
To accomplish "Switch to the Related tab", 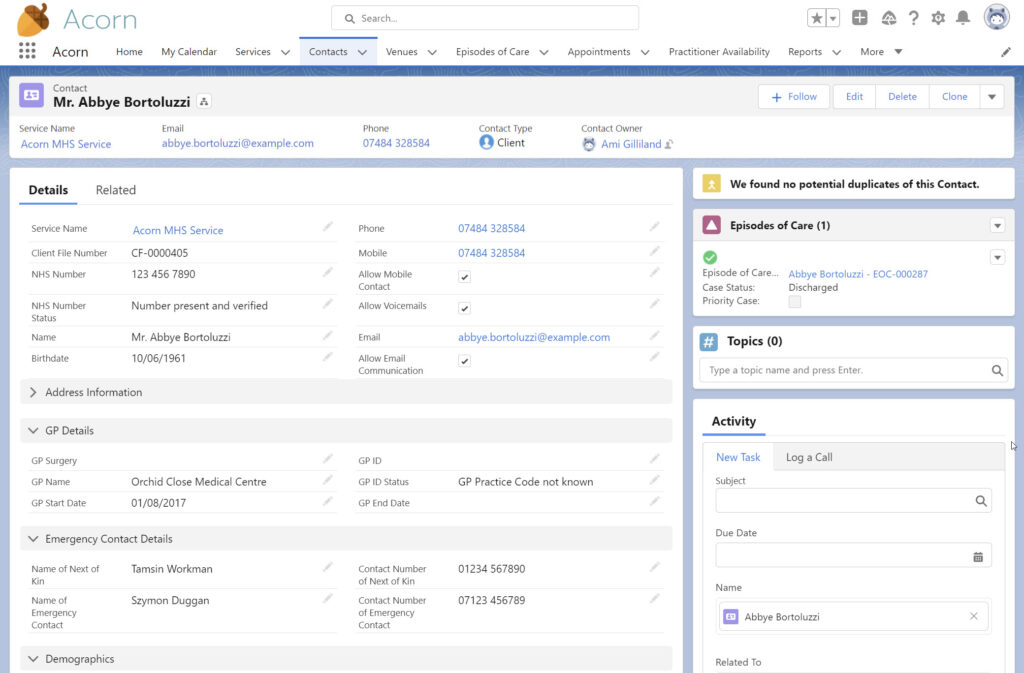I will (116, 190).
